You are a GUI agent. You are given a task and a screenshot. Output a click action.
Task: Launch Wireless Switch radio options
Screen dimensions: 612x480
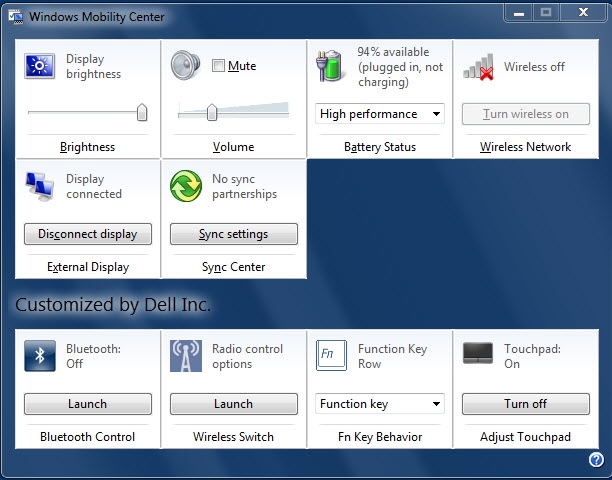point(234,404)
